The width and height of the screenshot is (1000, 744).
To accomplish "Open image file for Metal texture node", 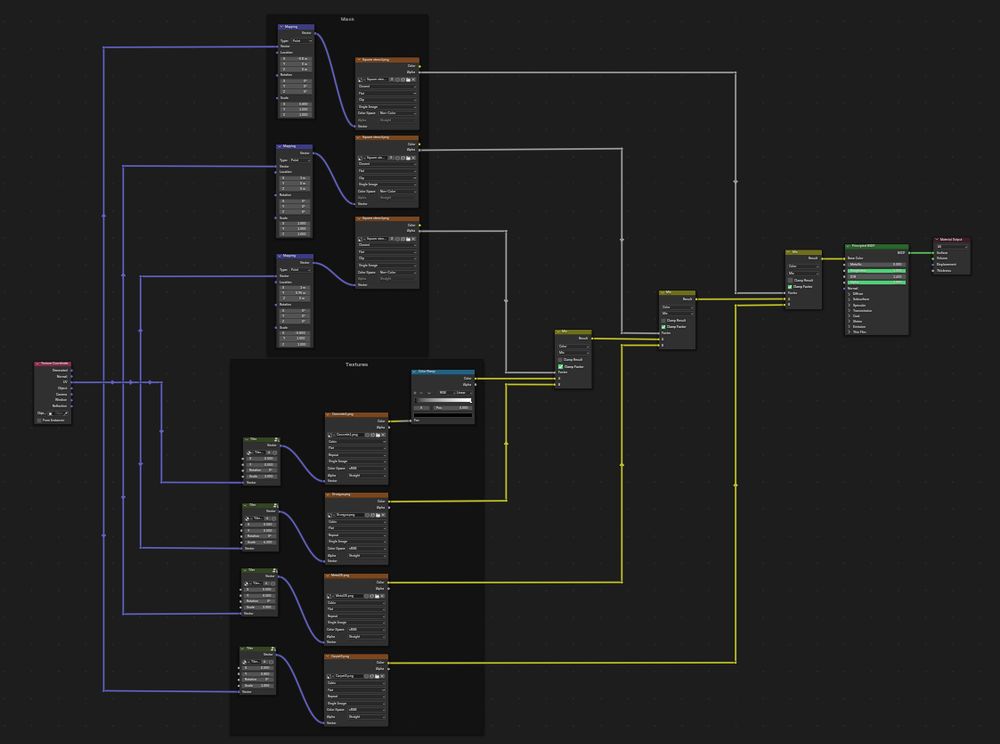I will [x=378, y=596].
